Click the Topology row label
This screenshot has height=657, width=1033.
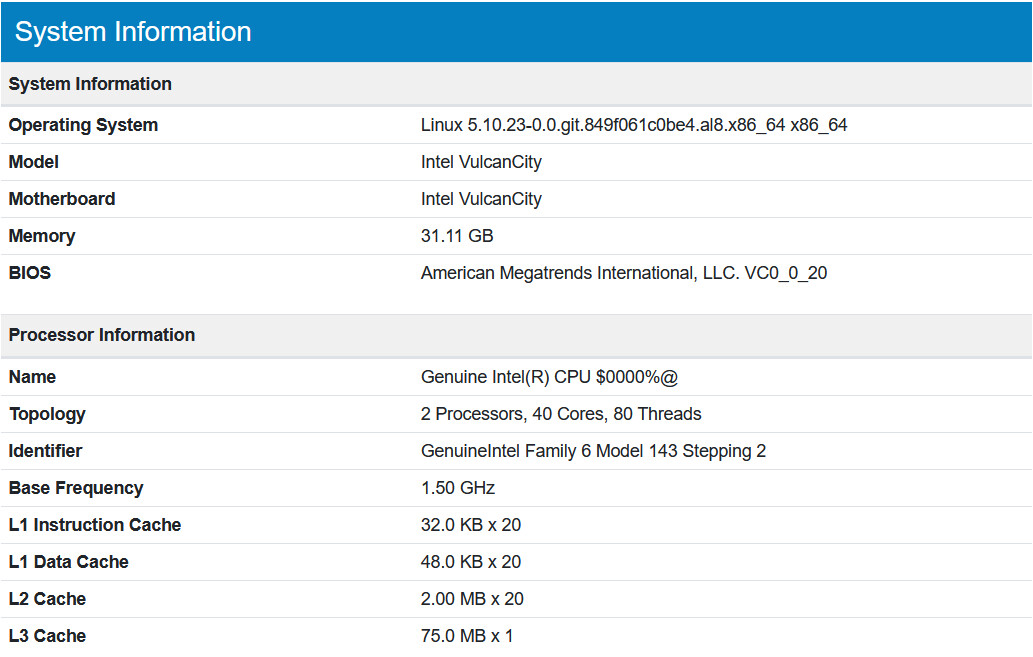[47, 414]
